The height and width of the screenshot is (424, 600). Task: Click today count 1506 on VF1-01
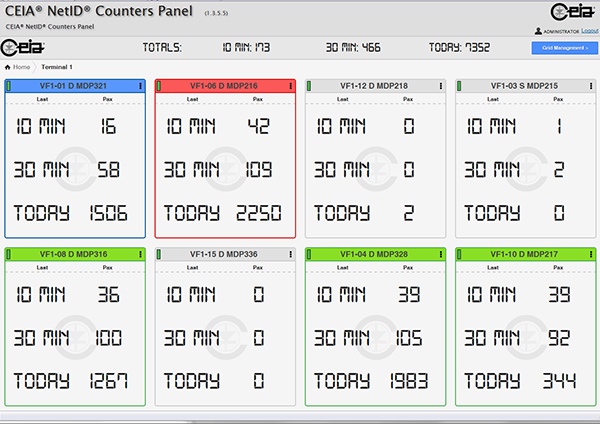[108, 213]
